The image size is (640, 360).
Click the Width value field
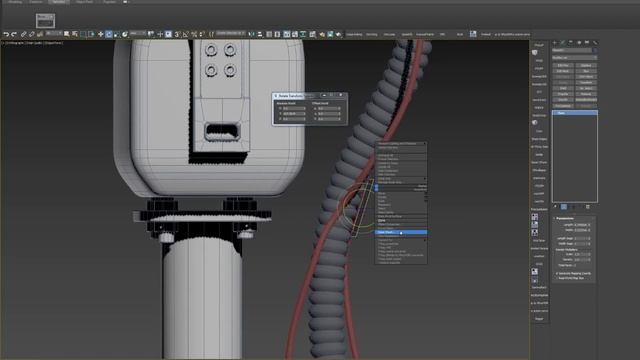tap(581, 230)
